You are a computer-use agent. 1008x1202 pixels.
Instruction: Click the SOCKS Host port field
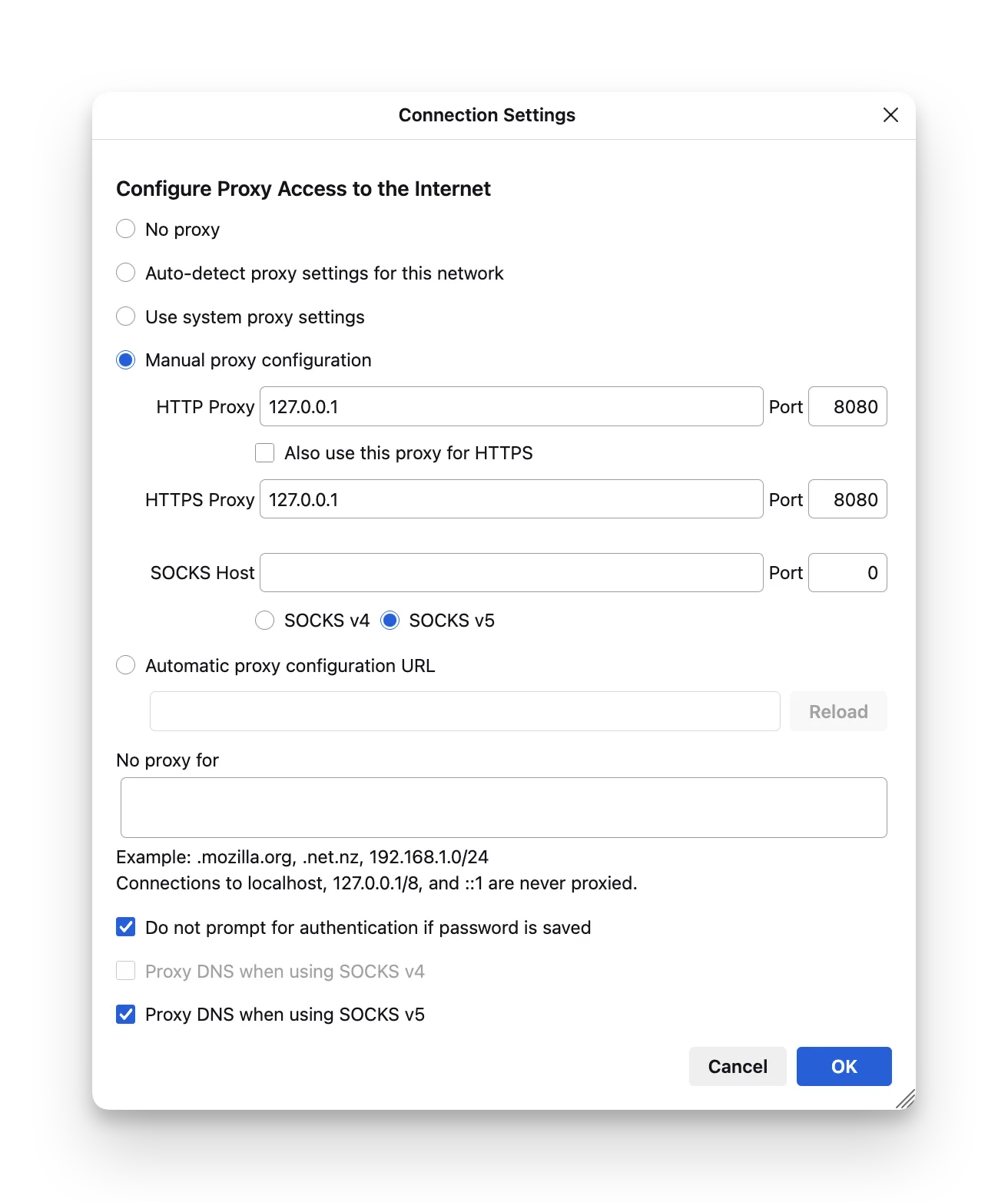tap(847, 573)
